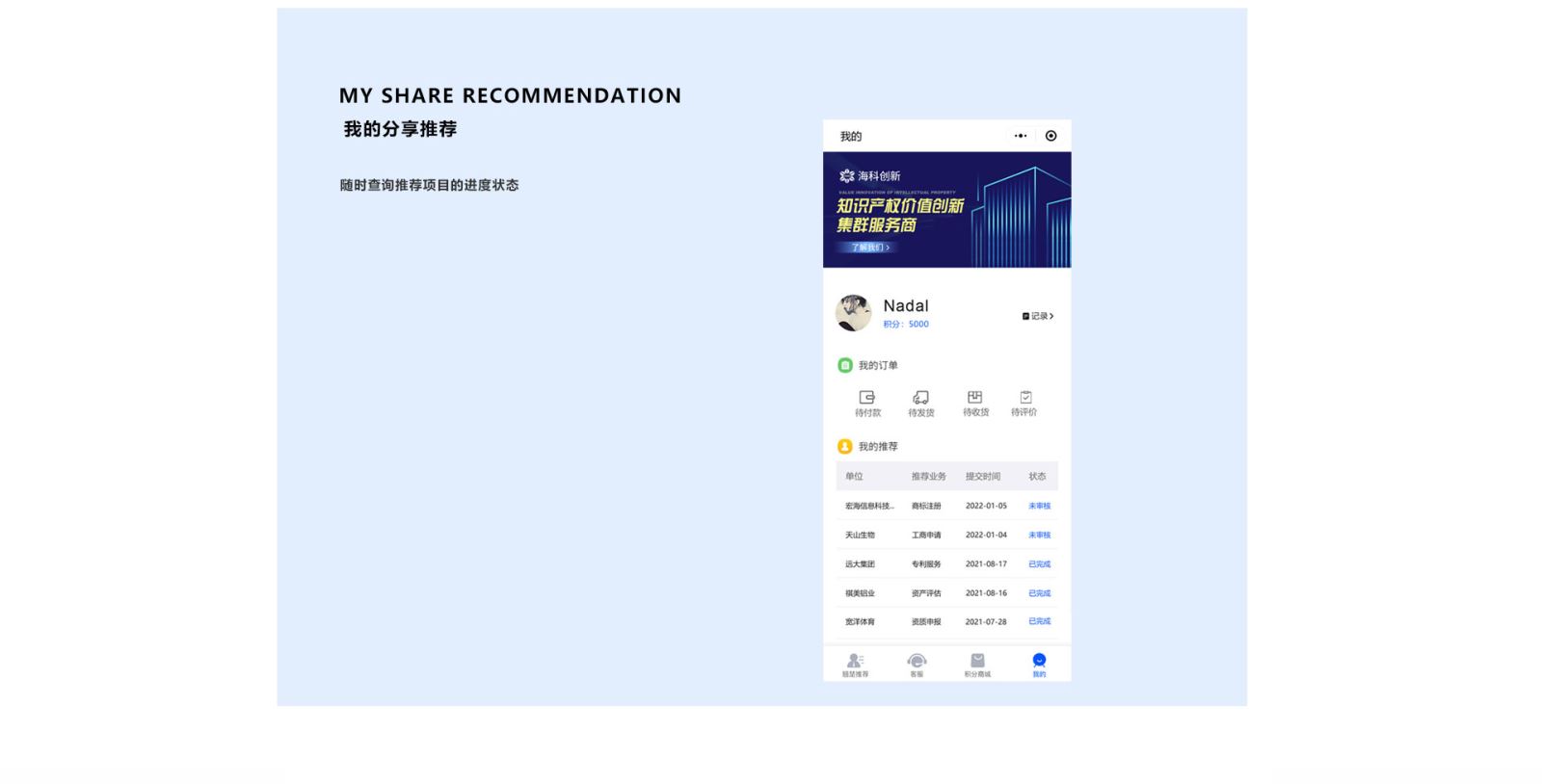
Task: Click the 状态 column header
Action: coord(1037,477)
